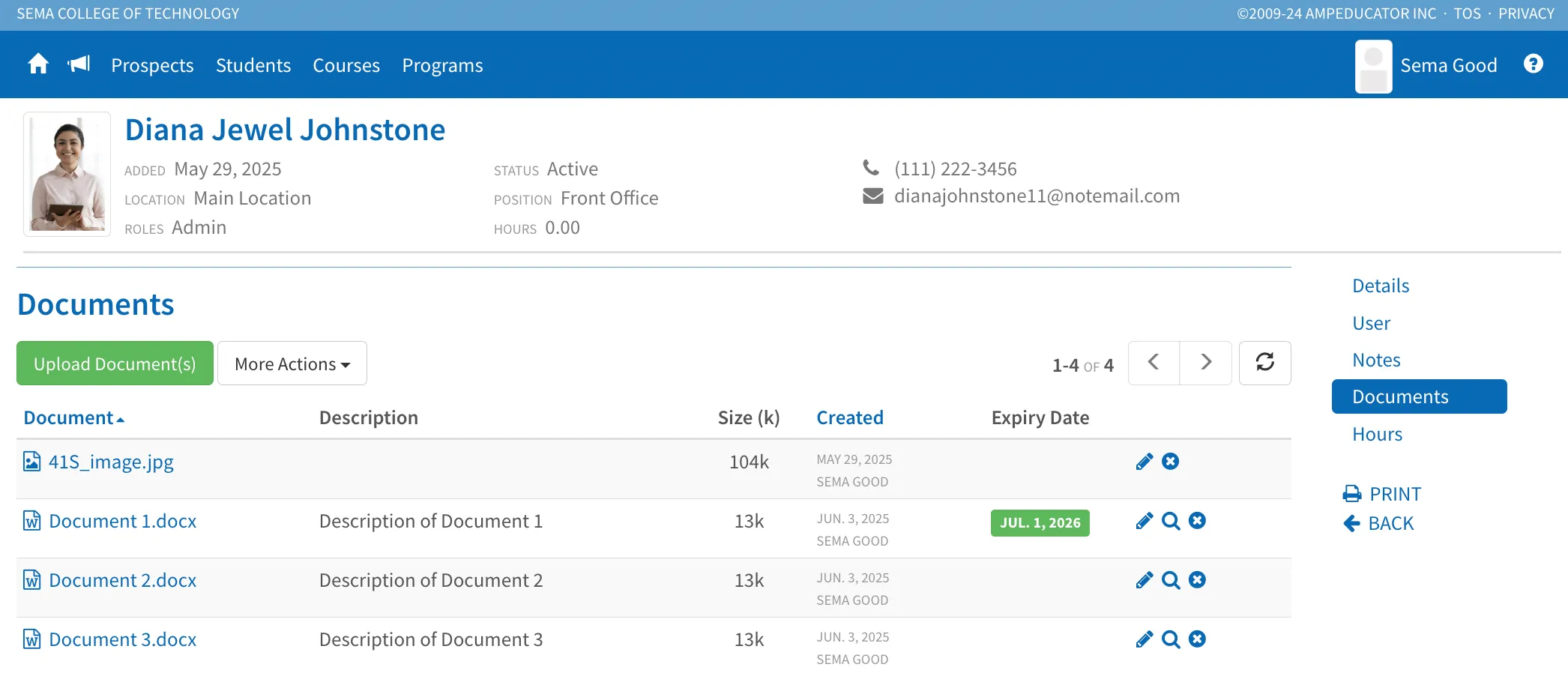Select the Documents sidebar section

1420,396
